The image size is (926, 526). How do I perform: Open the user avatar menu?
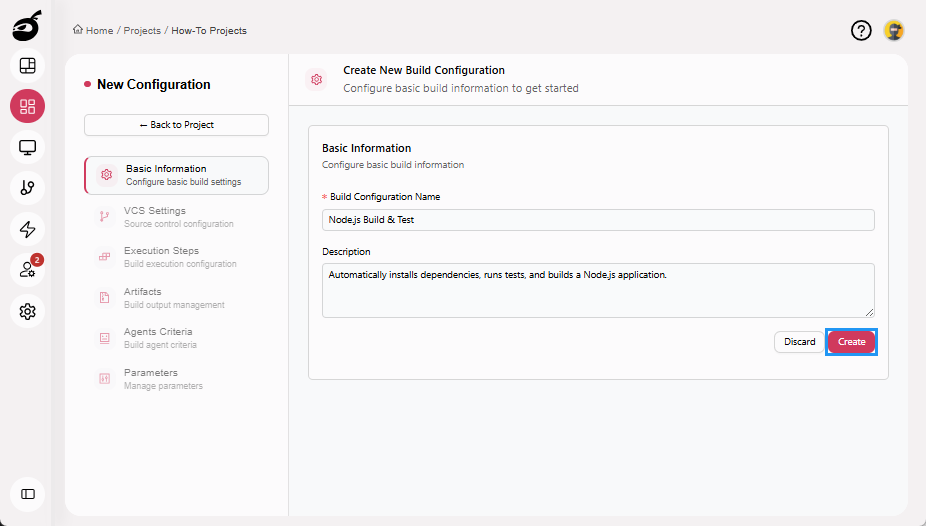tap(894, 30)
